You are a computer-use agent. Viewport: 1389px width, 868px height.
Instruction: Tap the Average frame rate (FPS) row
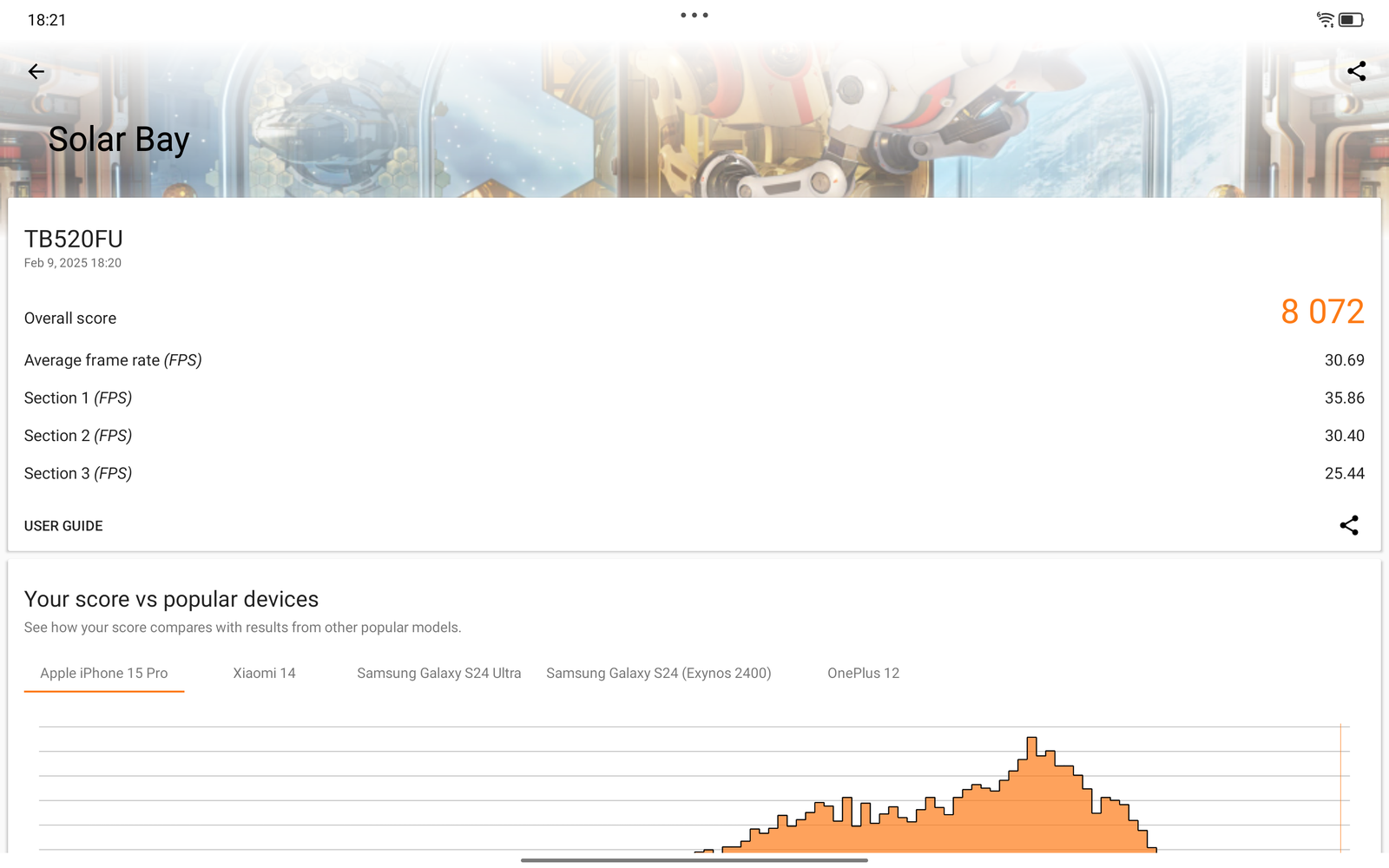click(x=113, y=360)
